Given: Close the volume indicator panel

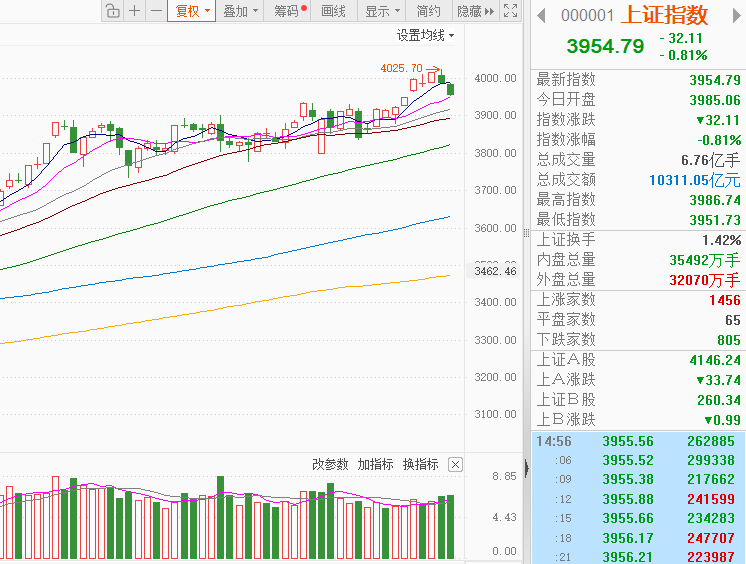Looking at the screenshot, I should (455, 464).
